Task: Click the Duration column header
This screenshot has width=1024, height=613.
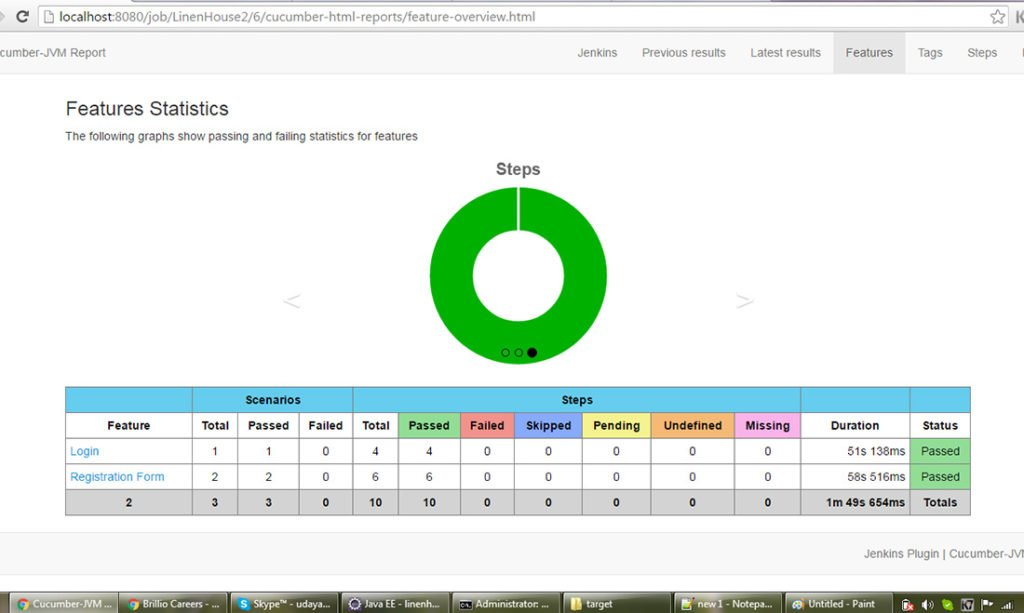Action: click(855, 426)
